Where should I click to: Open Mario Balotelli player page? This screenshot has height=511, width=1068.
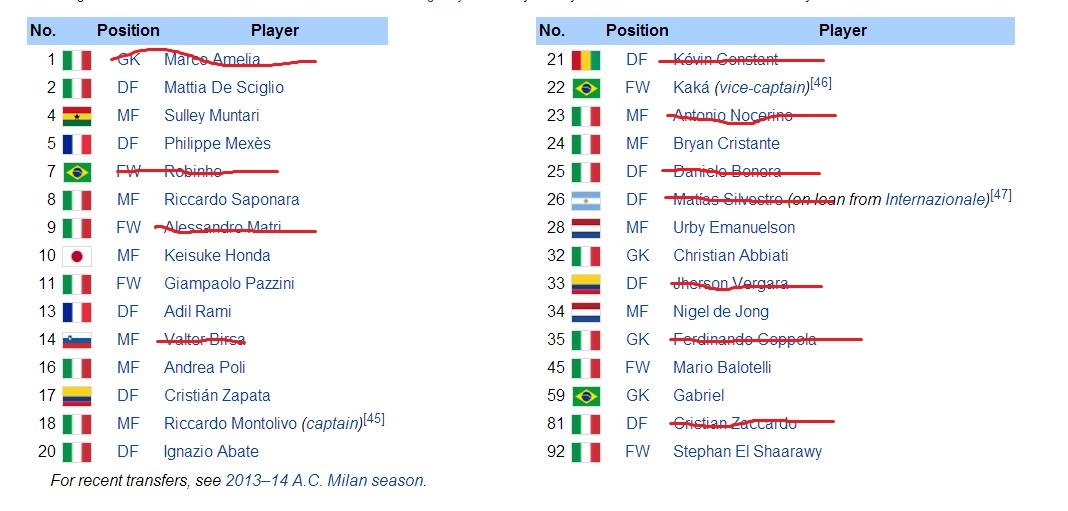[x=722, y=368]
